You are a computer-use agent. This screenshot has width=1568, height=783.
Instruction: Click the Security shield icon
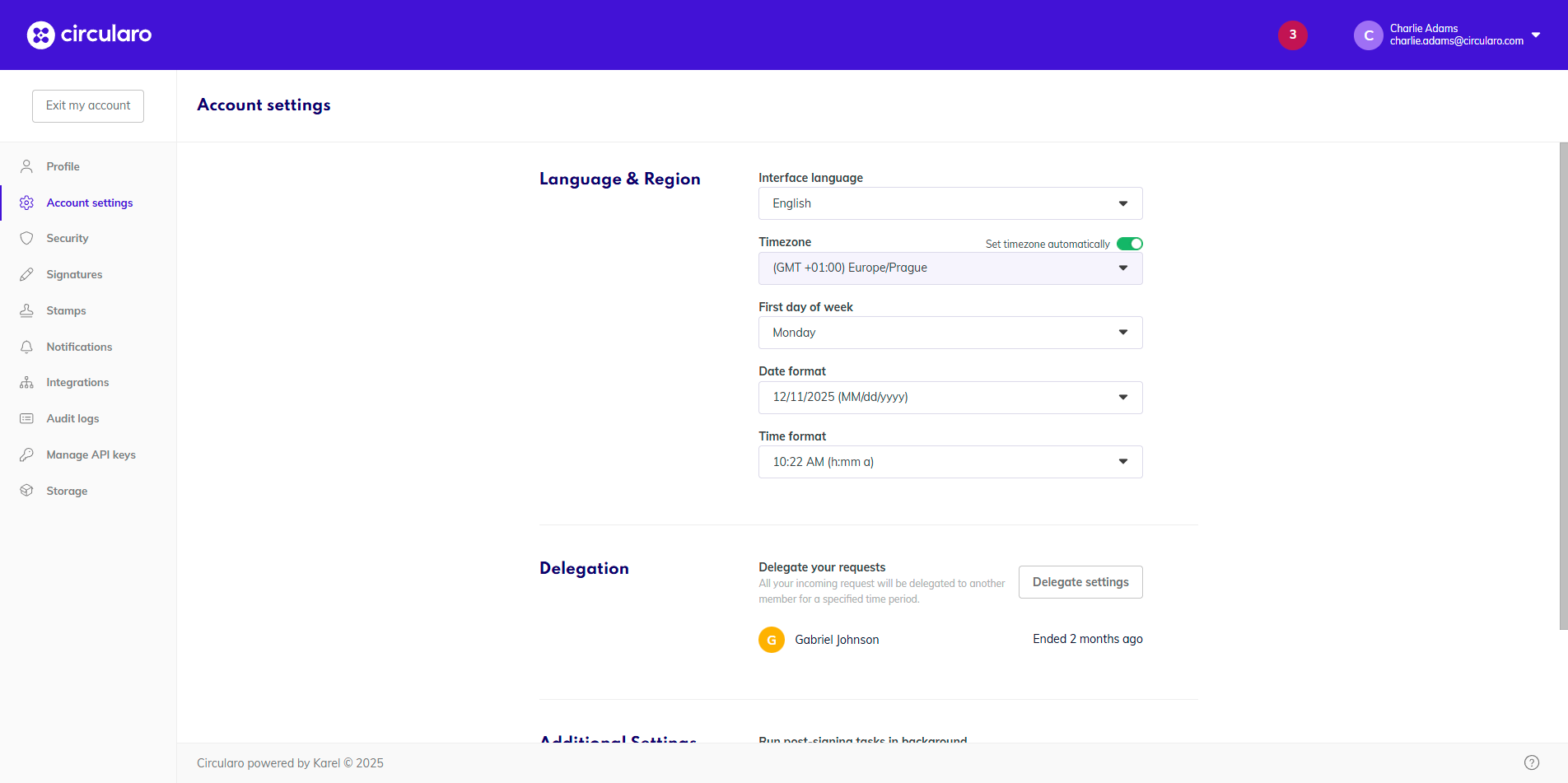[26, 238]
